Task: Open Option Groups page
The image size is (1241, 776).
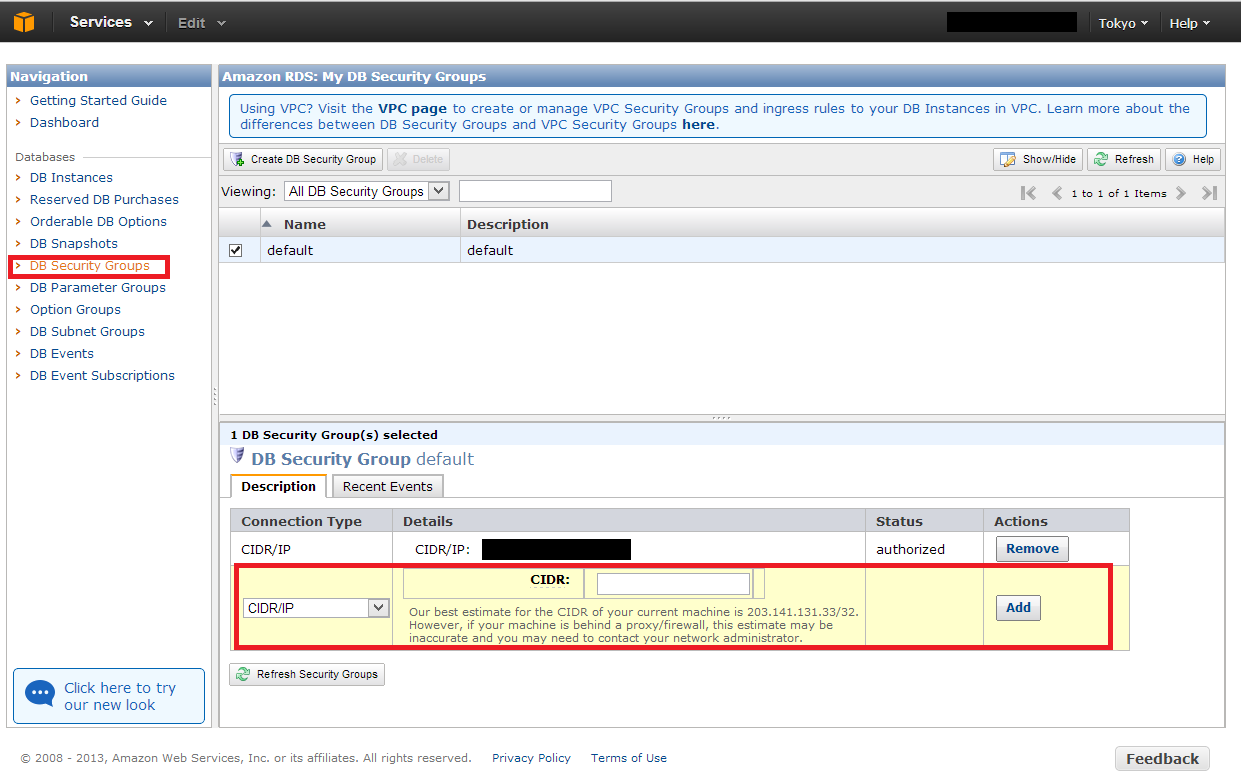Action: point(75,309)
